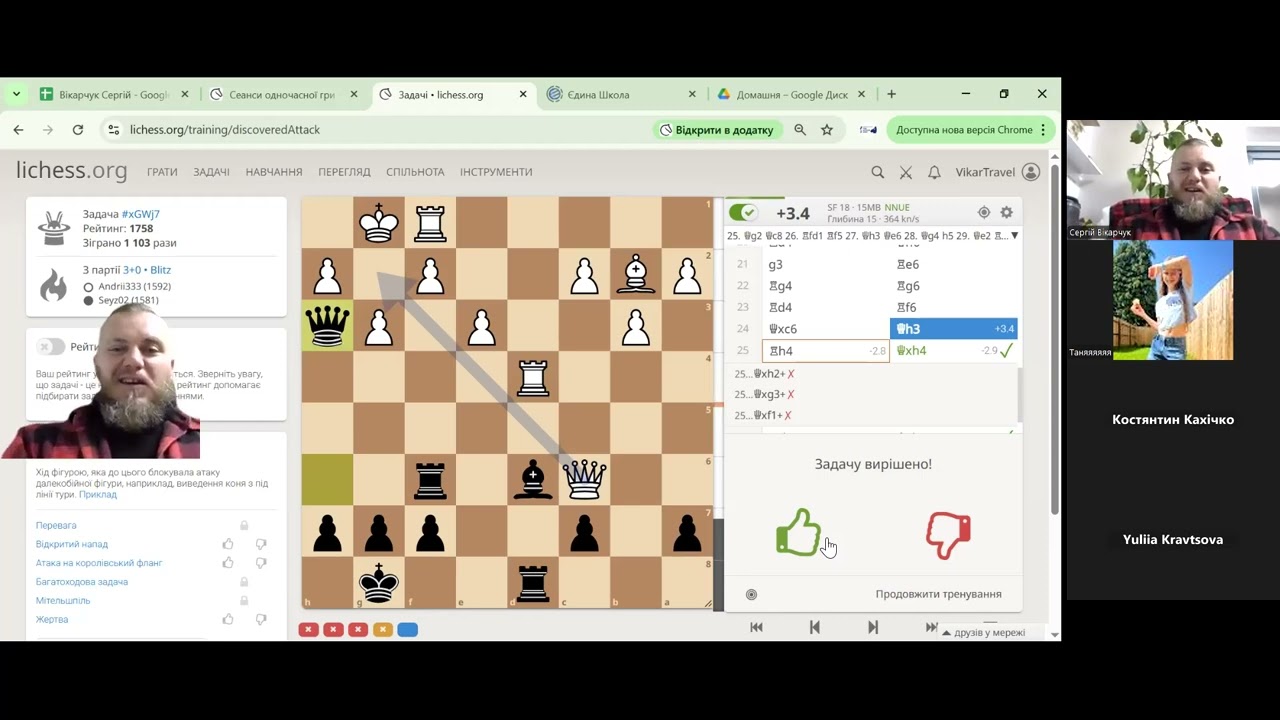Expand the friends online panel
This screenshot has width=1280, height=720.
[x=983, y=633]
